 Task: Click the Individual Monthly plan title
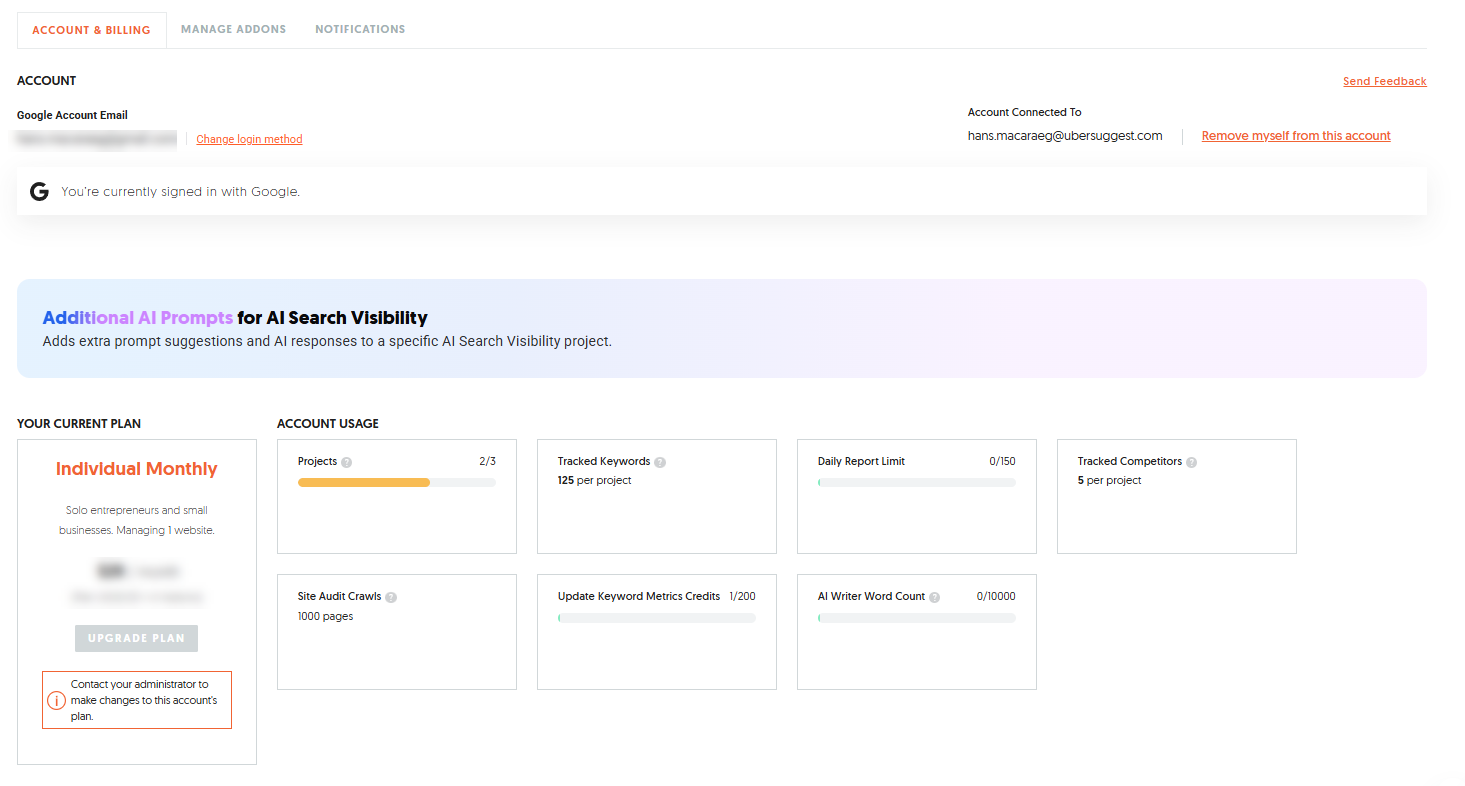tap(136, 469)
